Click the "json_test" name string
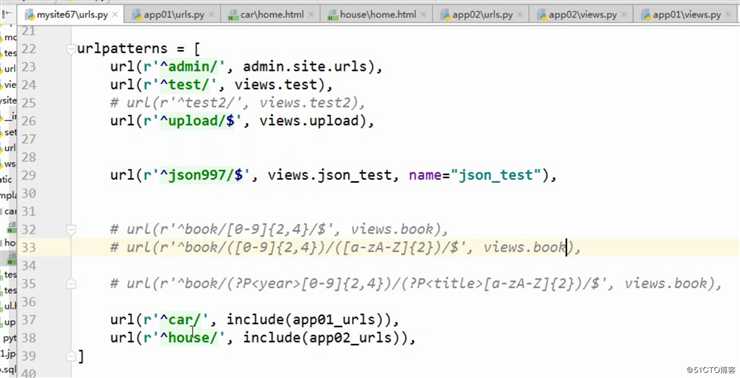740x378 pixels. 496,175
